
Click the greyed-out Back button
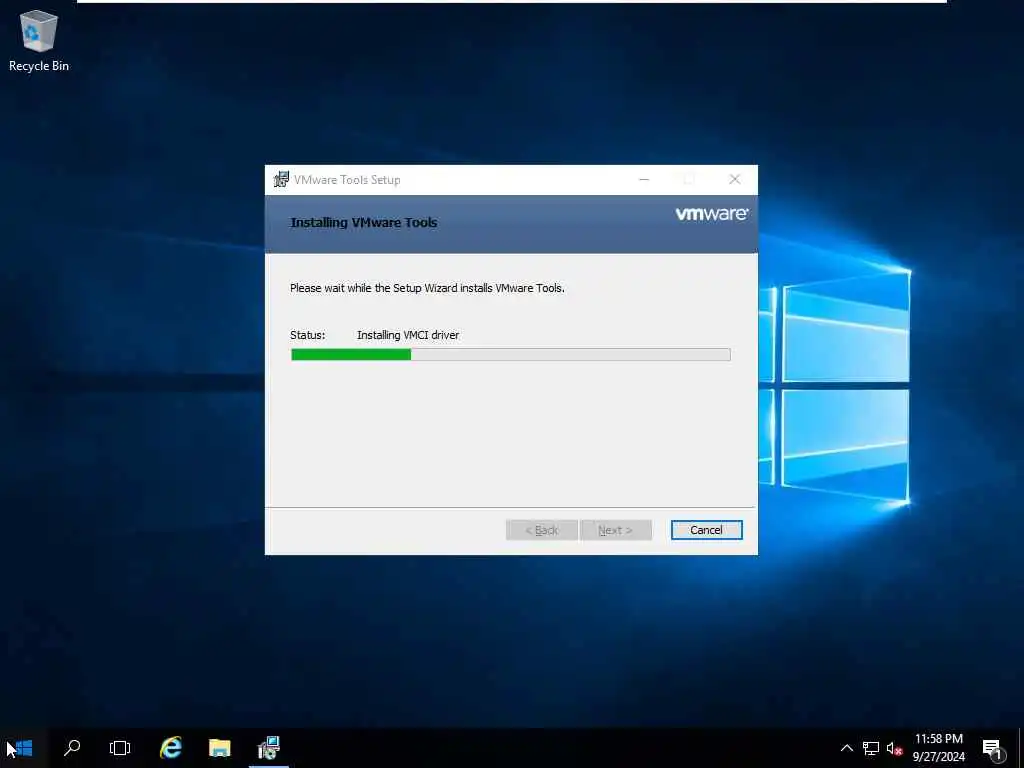tap(541, 530)
